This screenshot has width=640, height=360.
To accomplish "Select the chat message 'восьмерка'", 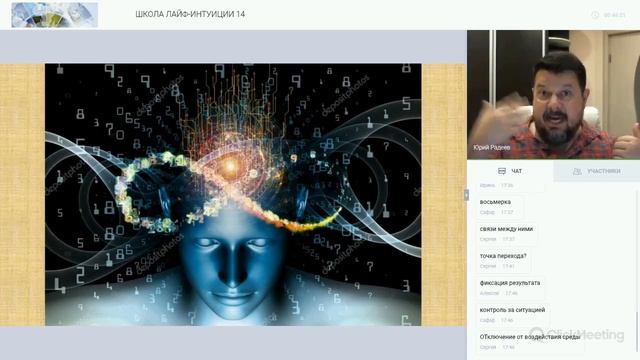I will pyautogui.click(x=495, y=202).
